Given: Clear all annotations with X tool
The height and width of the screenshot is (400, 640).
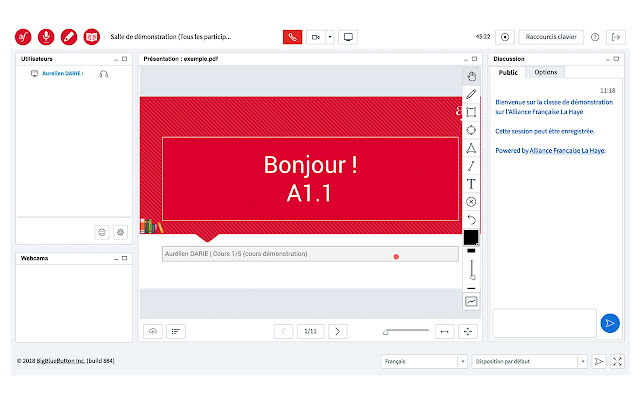Looking at the screenshot, I should (x=471, y=202).
